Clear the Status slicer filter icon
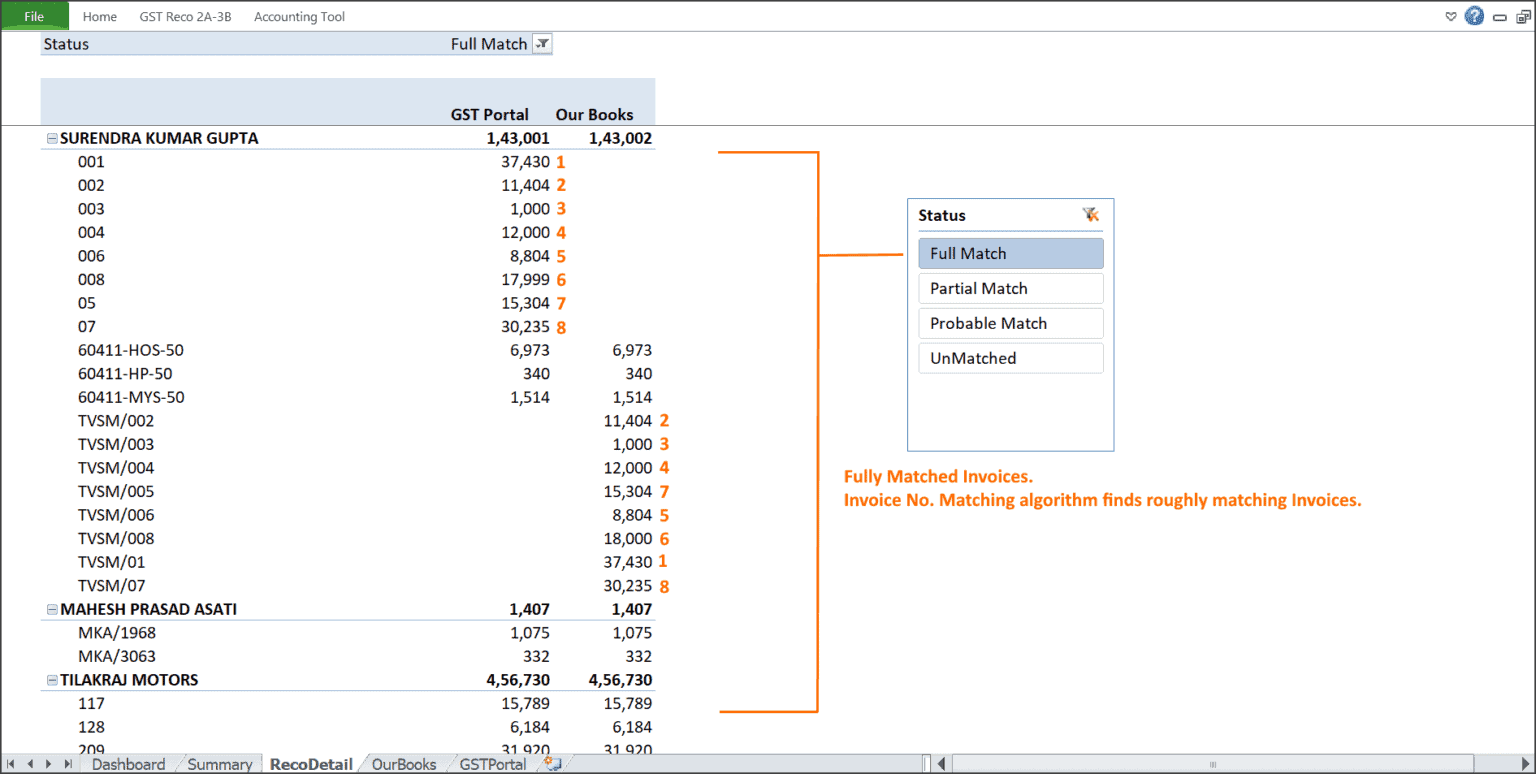The width and height of the screenshot is (1536, 774). 1090,214
